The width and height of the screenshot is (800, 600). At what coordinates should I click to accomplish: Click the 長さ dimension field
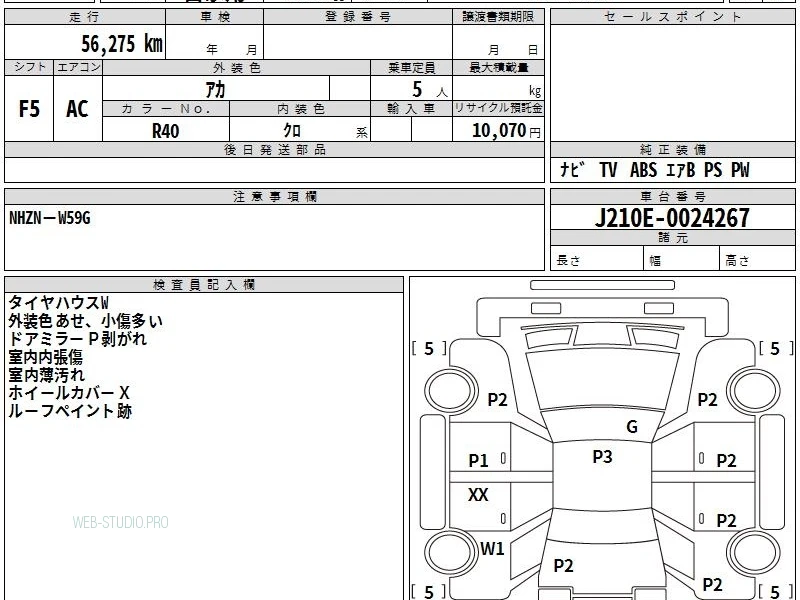click(596, 258)
